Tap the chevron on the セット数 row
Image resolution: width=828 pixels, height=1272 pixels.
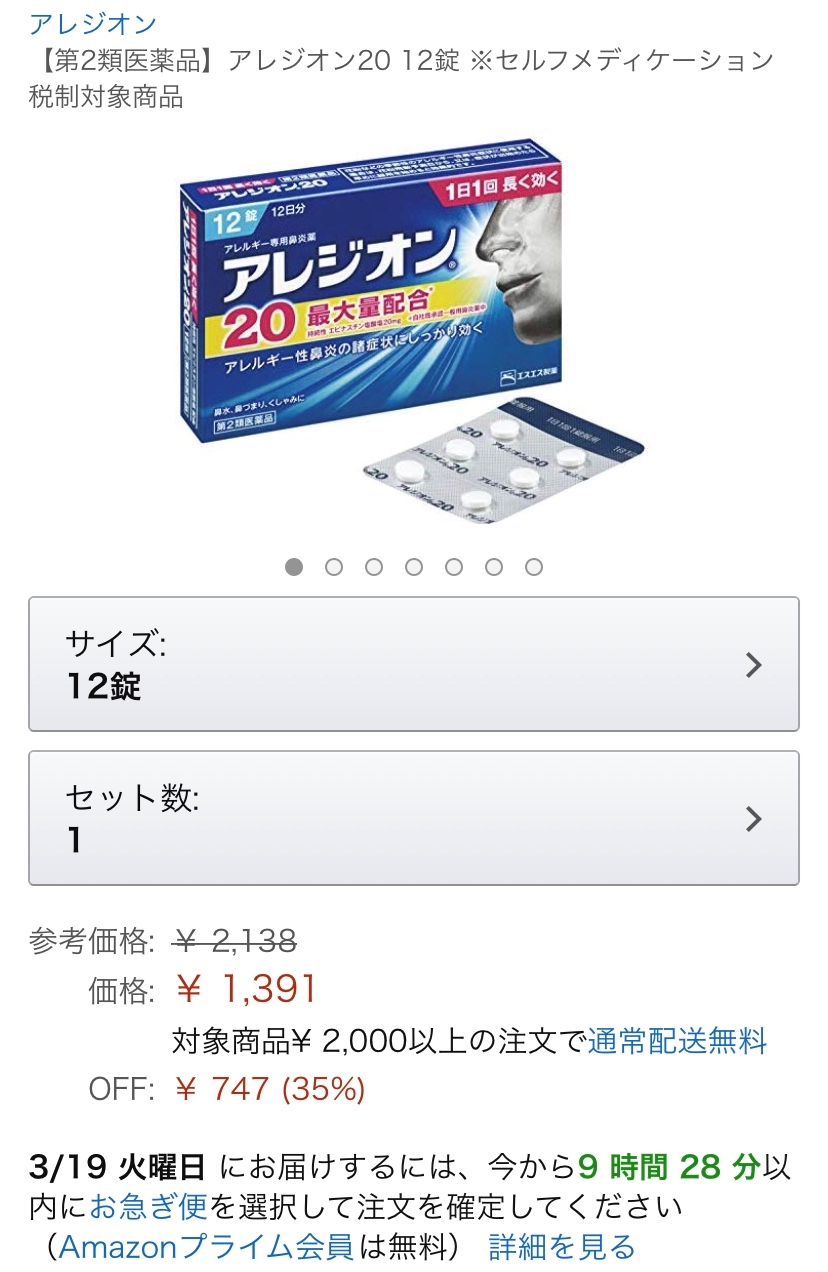point(755,819)
